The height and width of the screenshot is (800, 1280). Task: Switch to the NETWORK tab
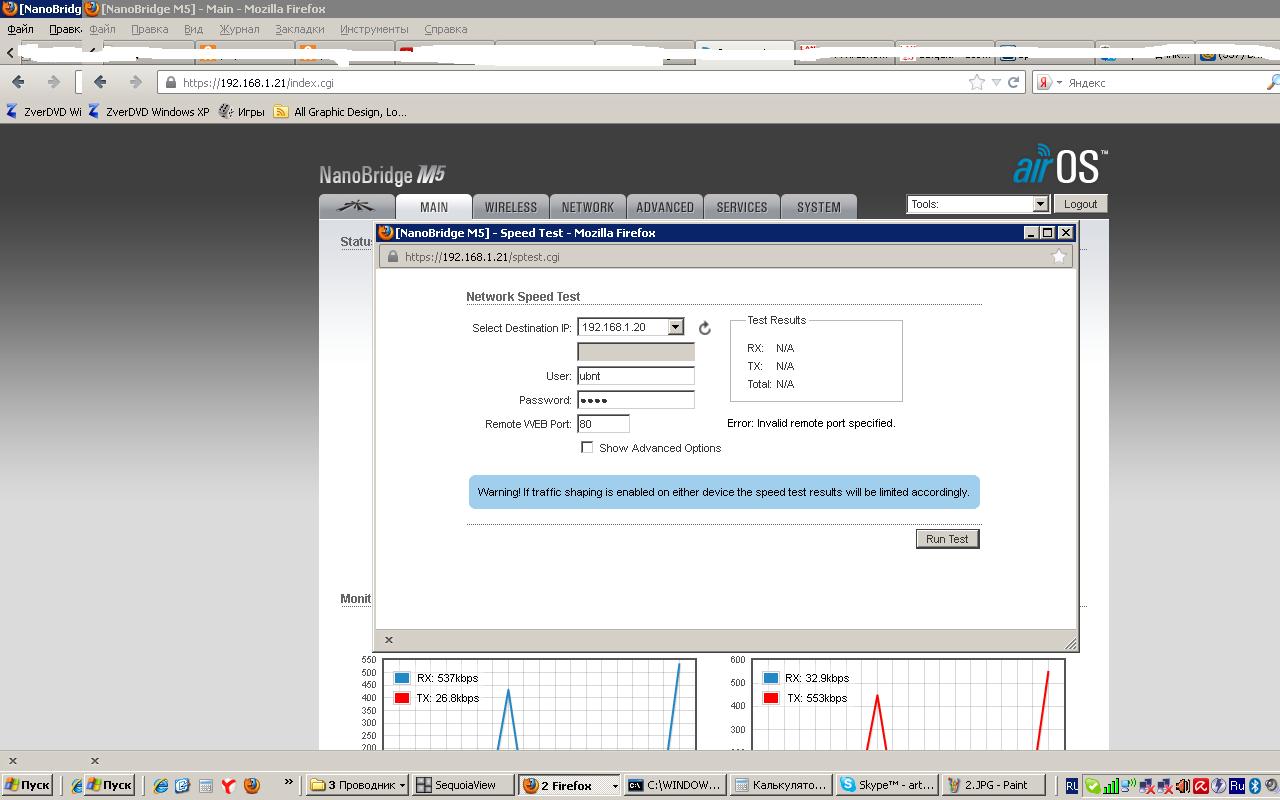coord(588,207)
